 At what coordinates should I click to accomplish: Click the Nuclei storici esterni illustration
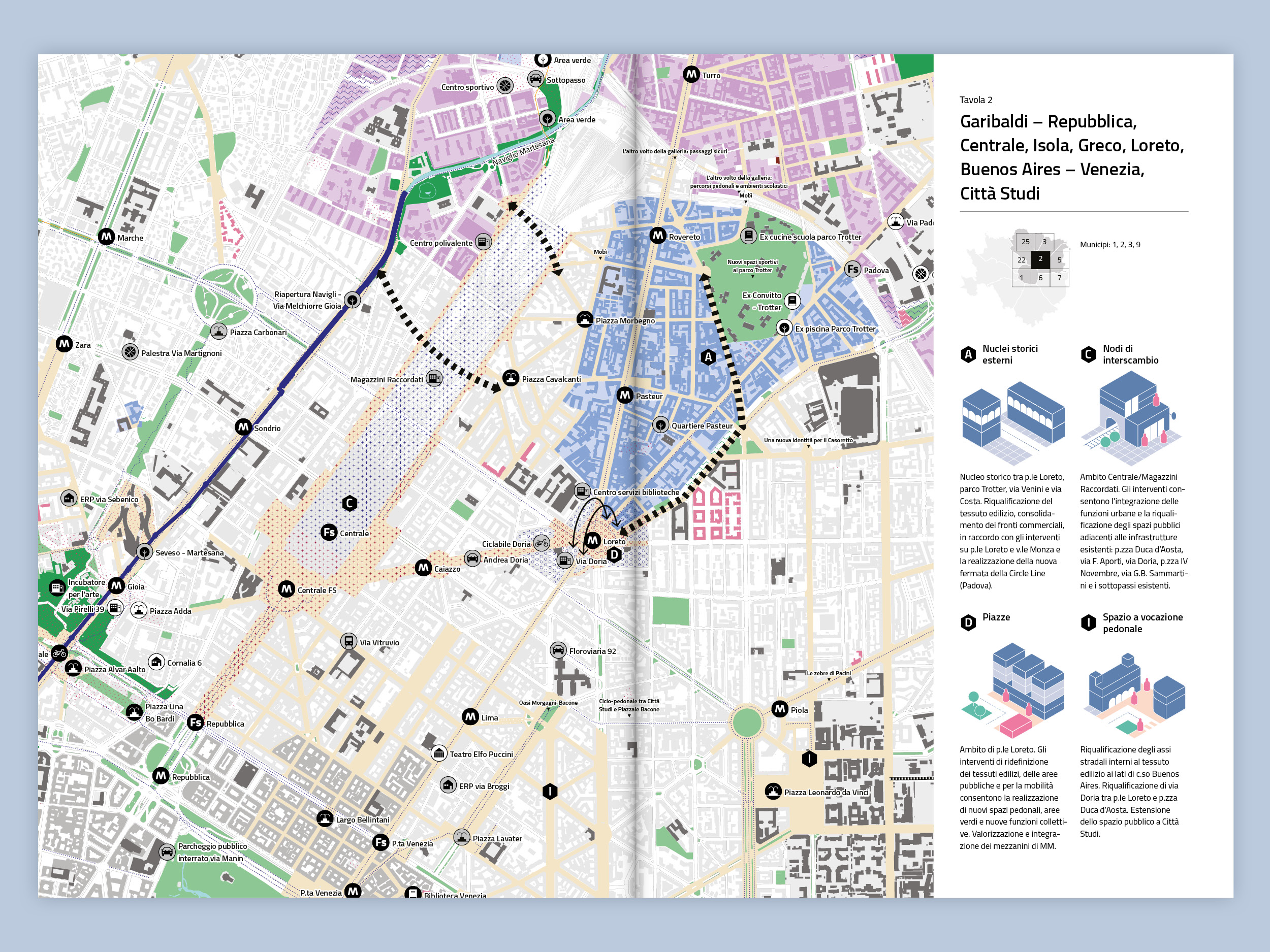point(1013,423)
